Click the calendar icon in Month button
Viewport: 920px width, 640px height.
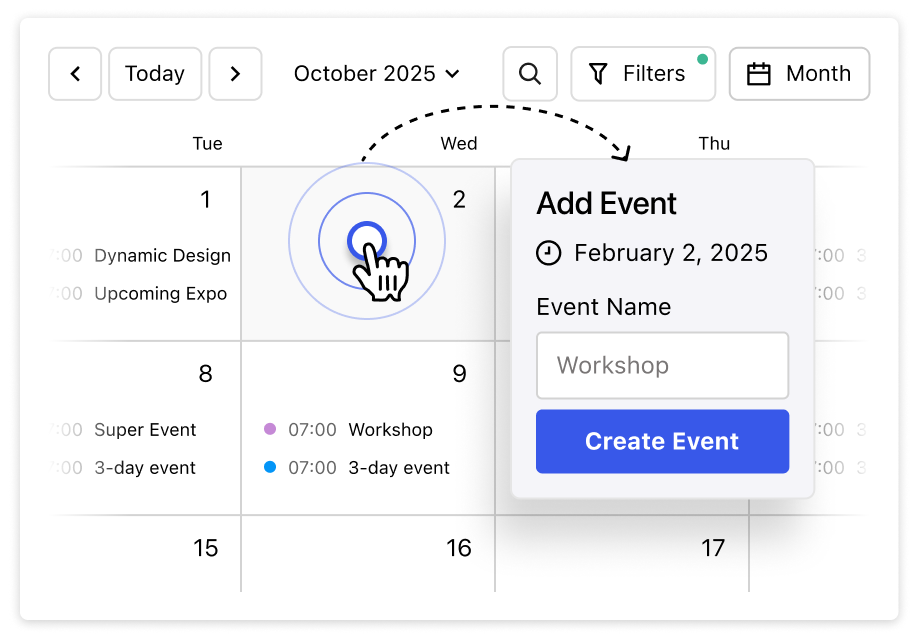pyautogui.click(x=759, y=74)
